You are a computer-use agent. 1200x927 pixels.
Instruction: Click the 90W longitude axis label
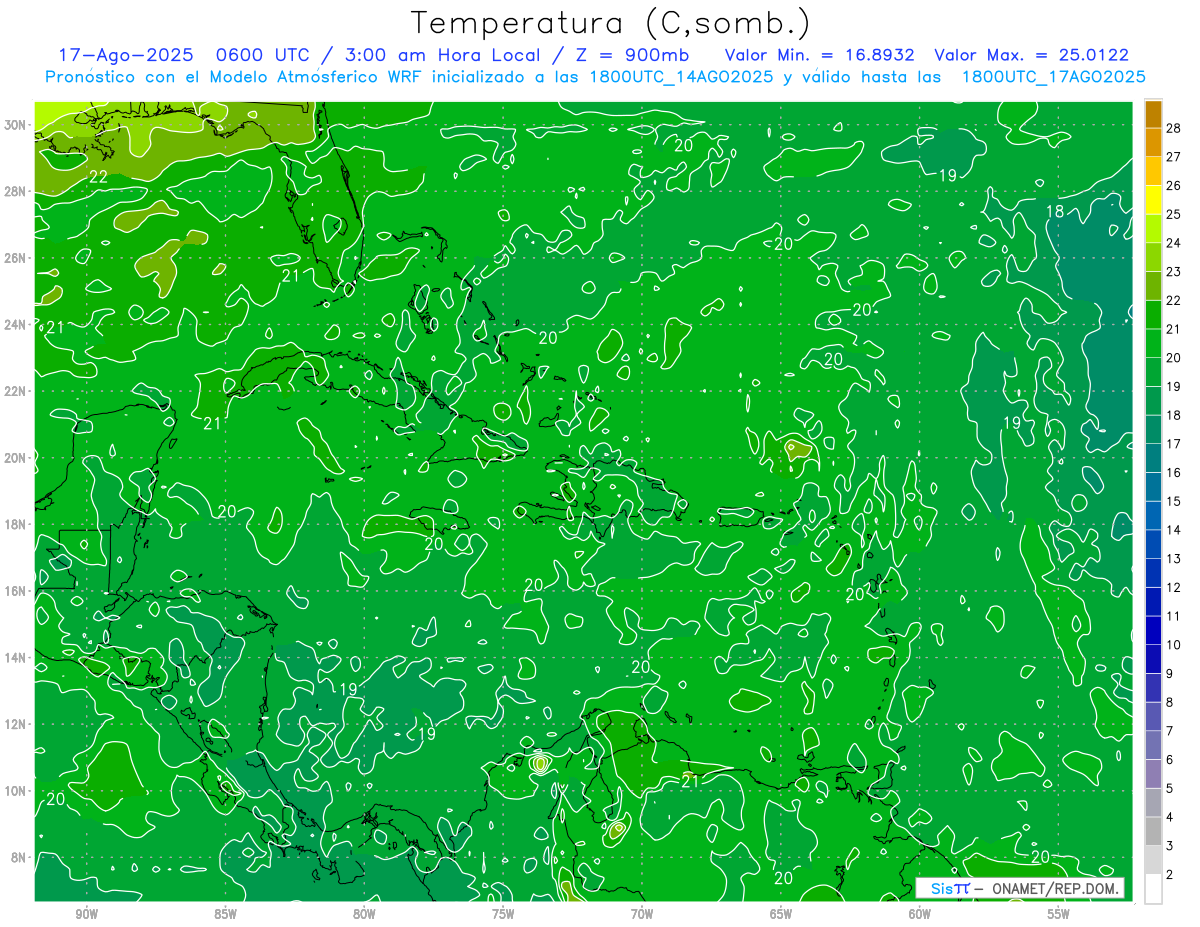(87, 915)
